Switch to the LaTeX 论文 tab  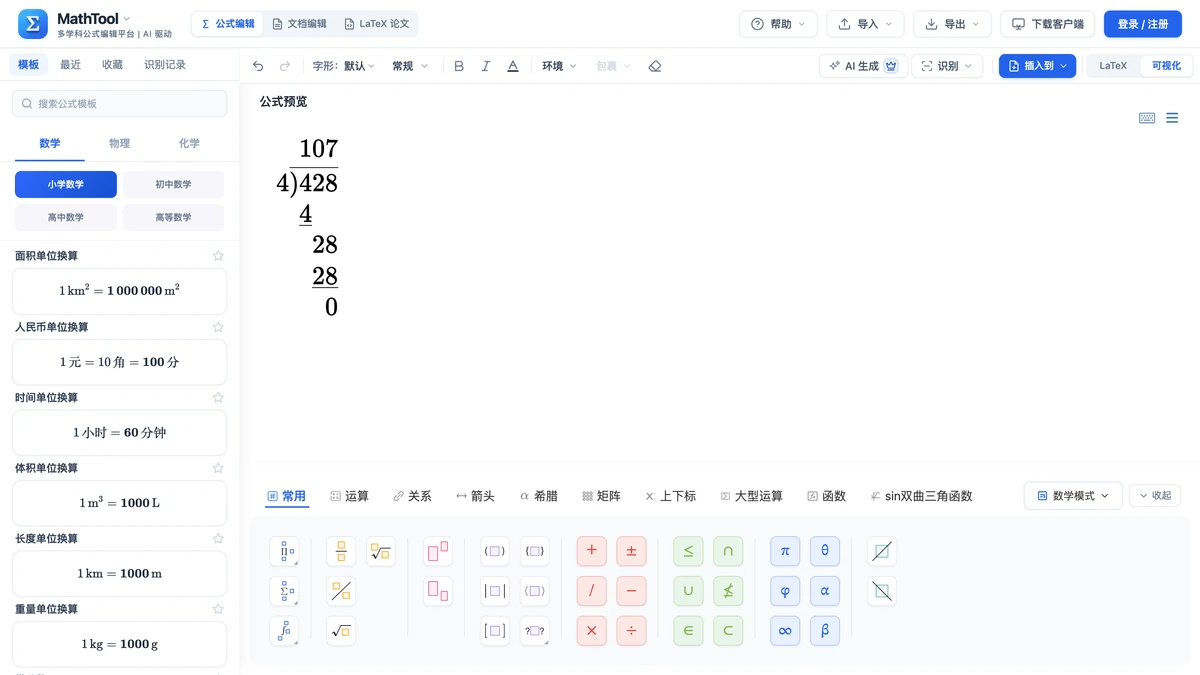click(x=376, y=24)
